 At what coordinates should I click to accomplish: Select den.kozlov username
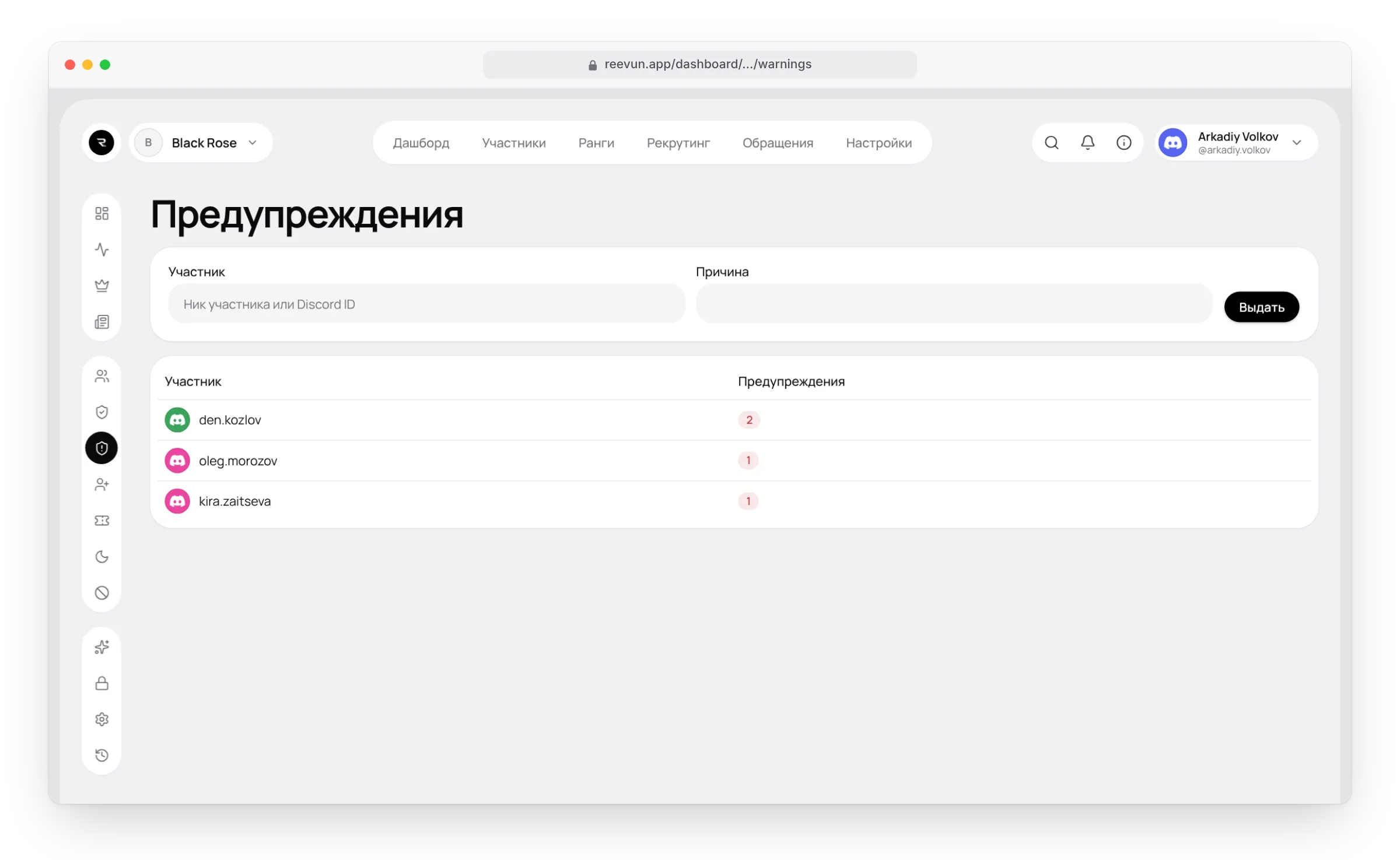(x=230, y=420)
